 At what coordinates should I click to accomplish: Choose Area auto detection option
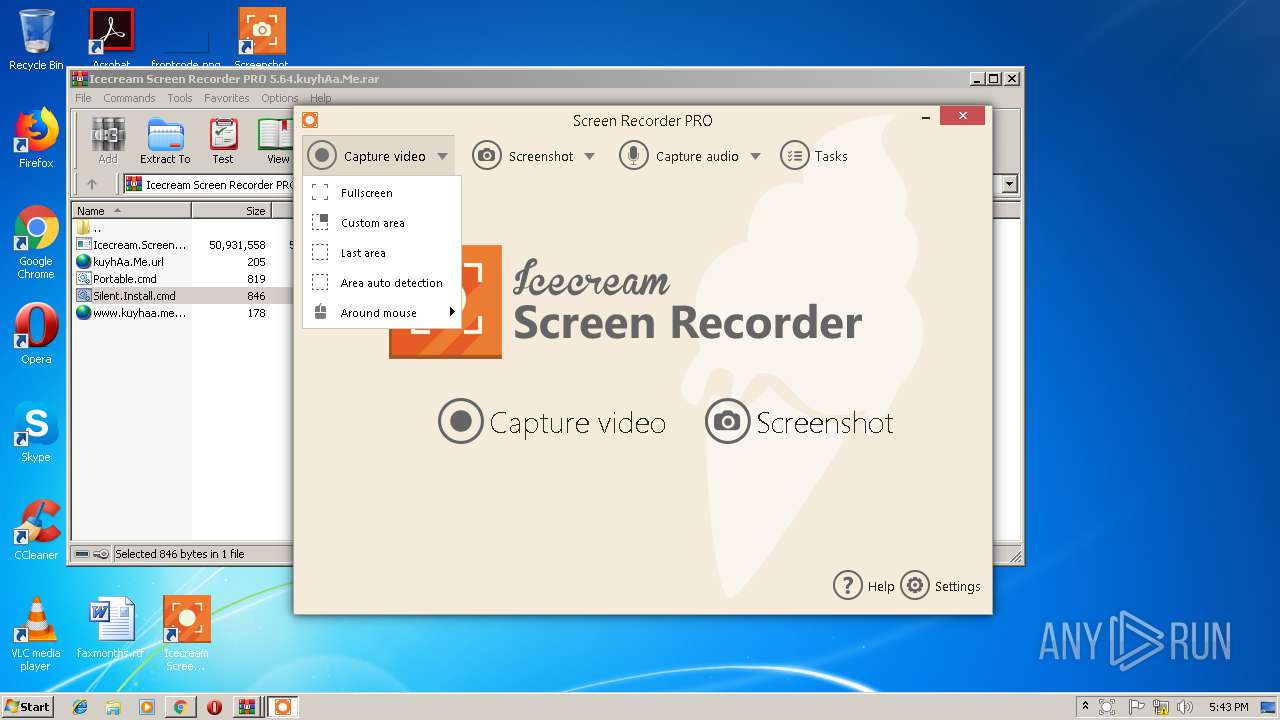(381, 283)
